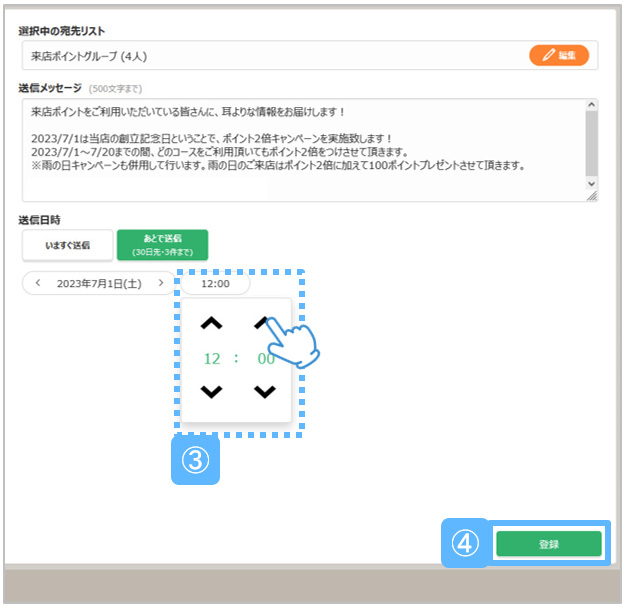Screen dimensions: 626x607
Task: Select the いますぐ送信 send-now option
Action: (67, 245)
